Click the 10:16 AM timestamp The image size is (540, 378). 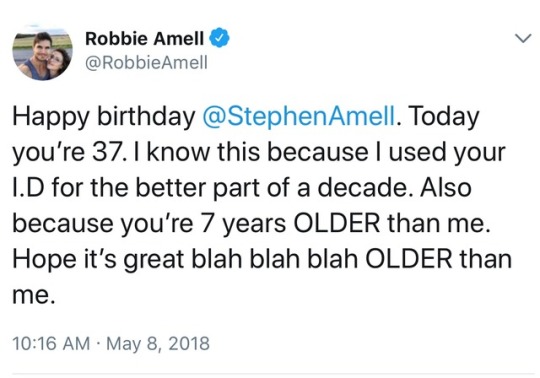coord(51,343)
